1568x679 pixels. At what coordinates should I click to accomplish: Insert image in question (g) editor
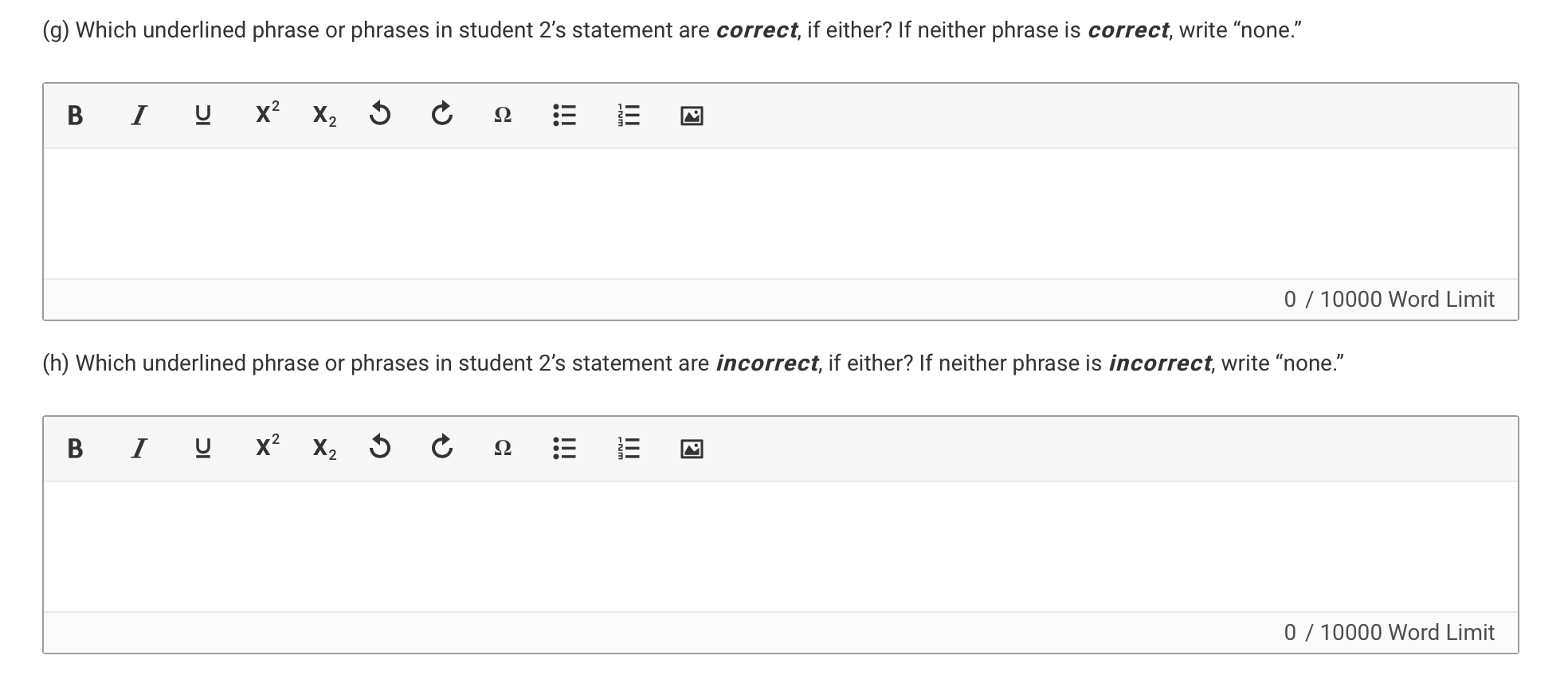click(x=692, y=116)
